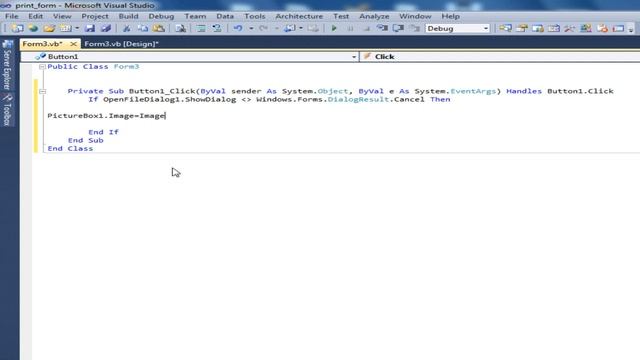Click the Step Over debug icon
This screenshot has width=640, height=360.
(398, 29)
